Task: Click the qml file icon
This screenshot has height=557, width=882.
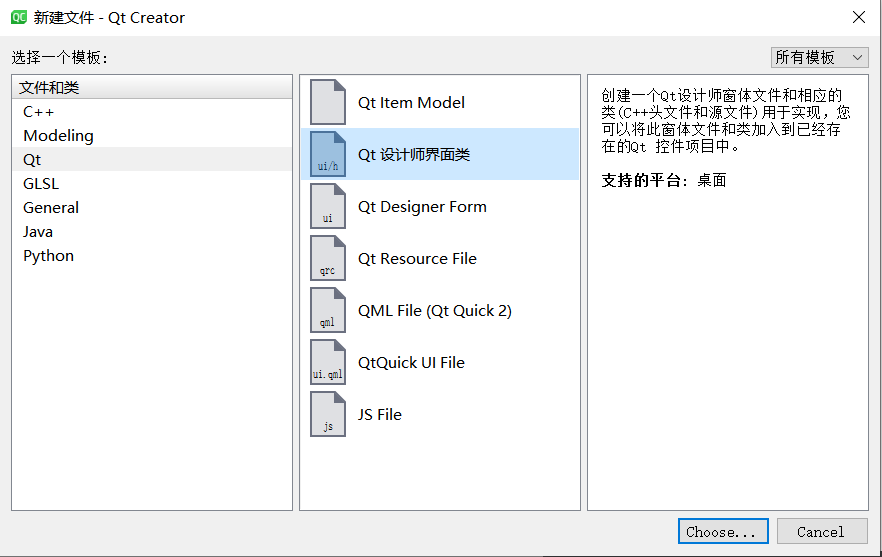Action: click(x=328, y=310)
